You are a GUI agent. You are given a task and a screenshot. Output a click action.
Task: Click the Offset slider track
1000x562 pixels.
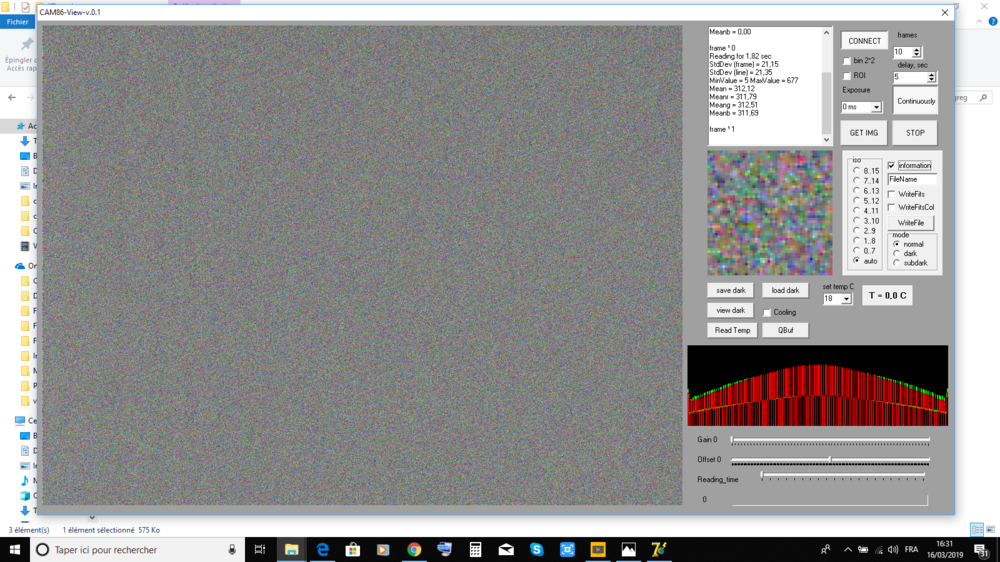[830, 460]
